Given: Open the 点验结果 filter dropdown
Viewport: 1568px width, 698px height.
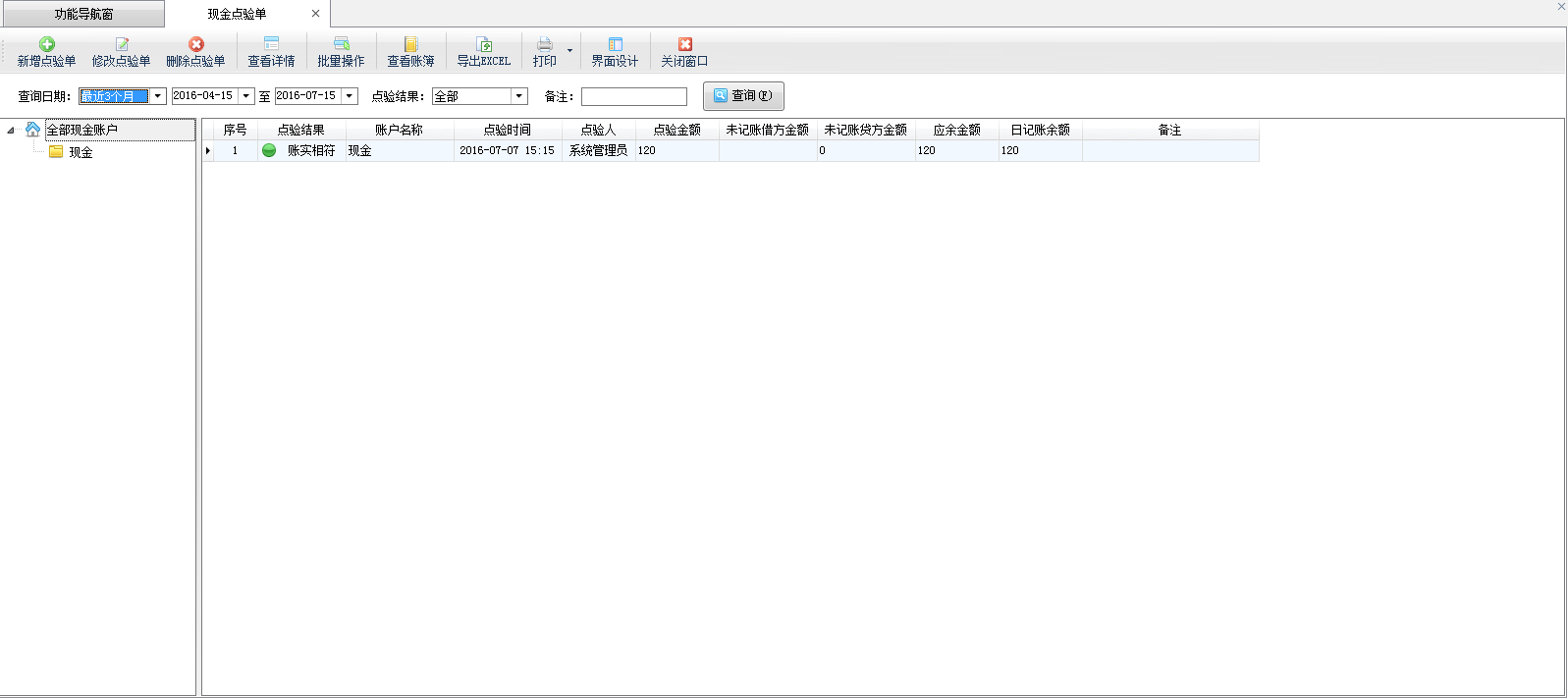Looking at the screenshot, I should click(x=519, y=96).
